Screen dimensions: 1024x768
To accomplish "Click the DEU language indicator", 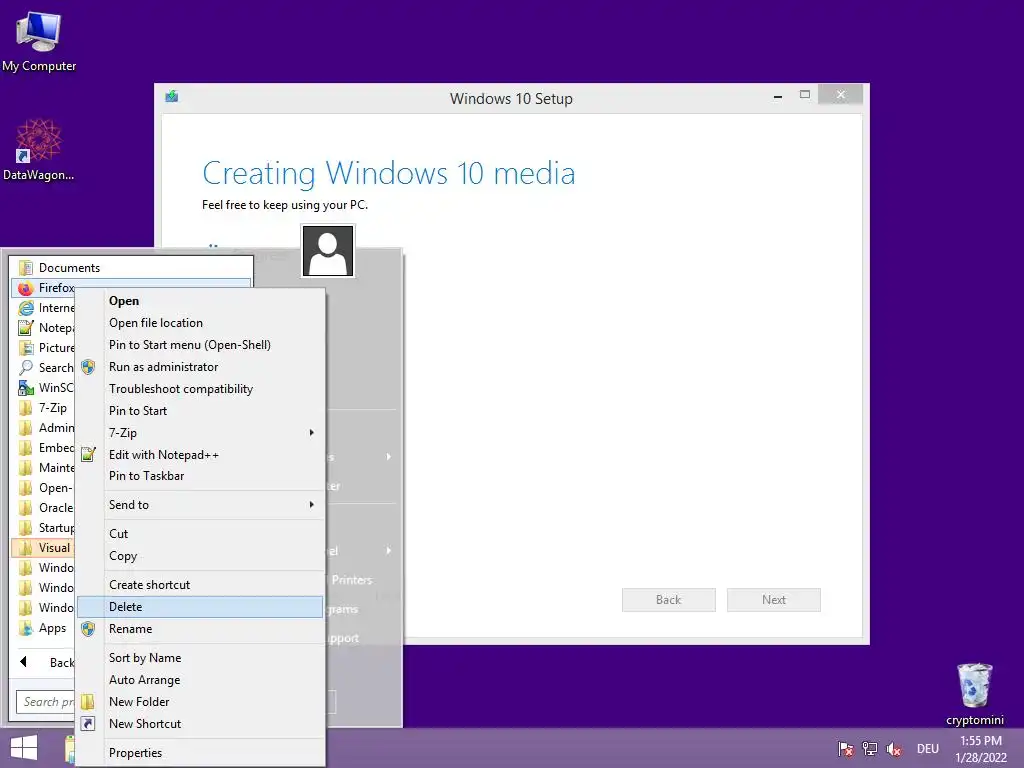I will click(x=927, y=749).
